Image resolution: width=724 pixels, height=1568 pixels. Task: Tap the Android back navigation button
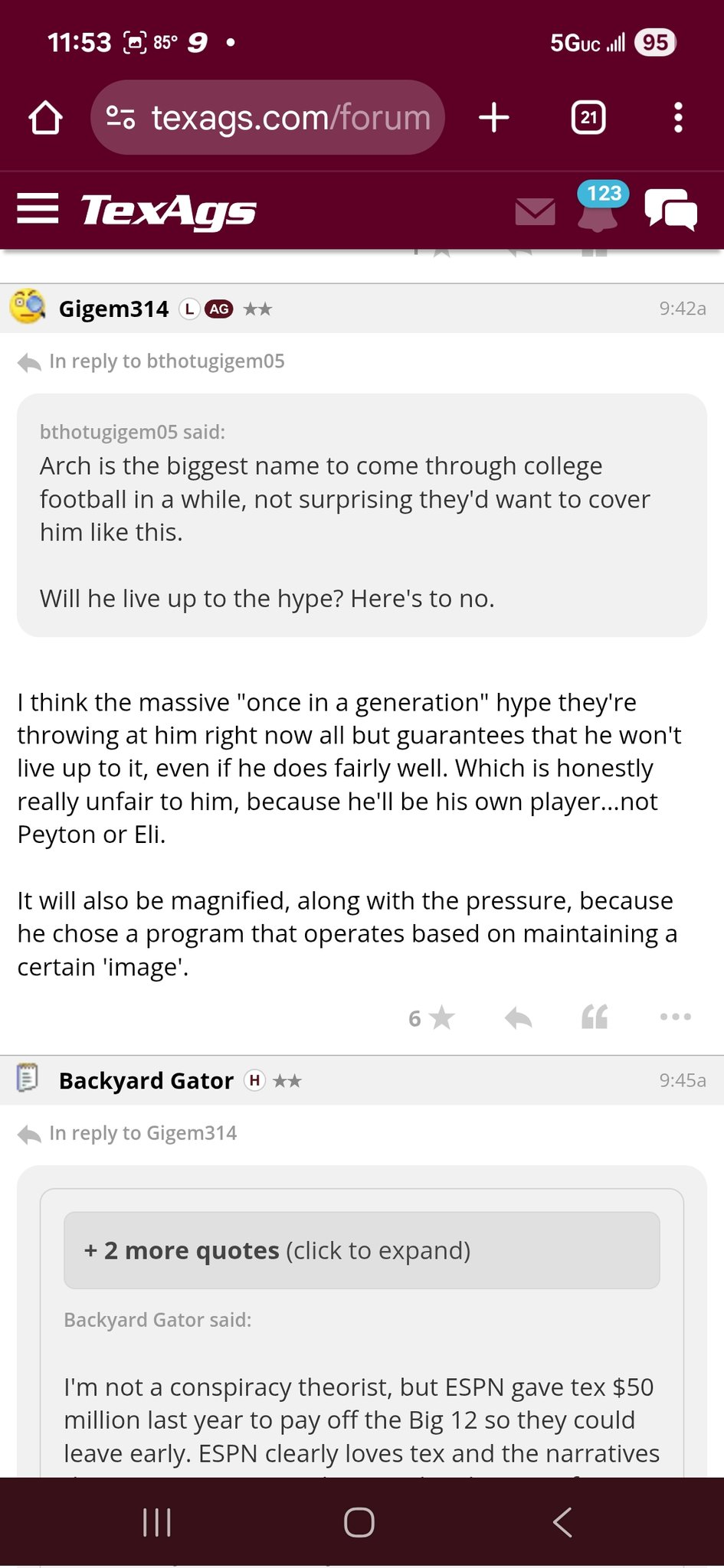[563, 1522]
